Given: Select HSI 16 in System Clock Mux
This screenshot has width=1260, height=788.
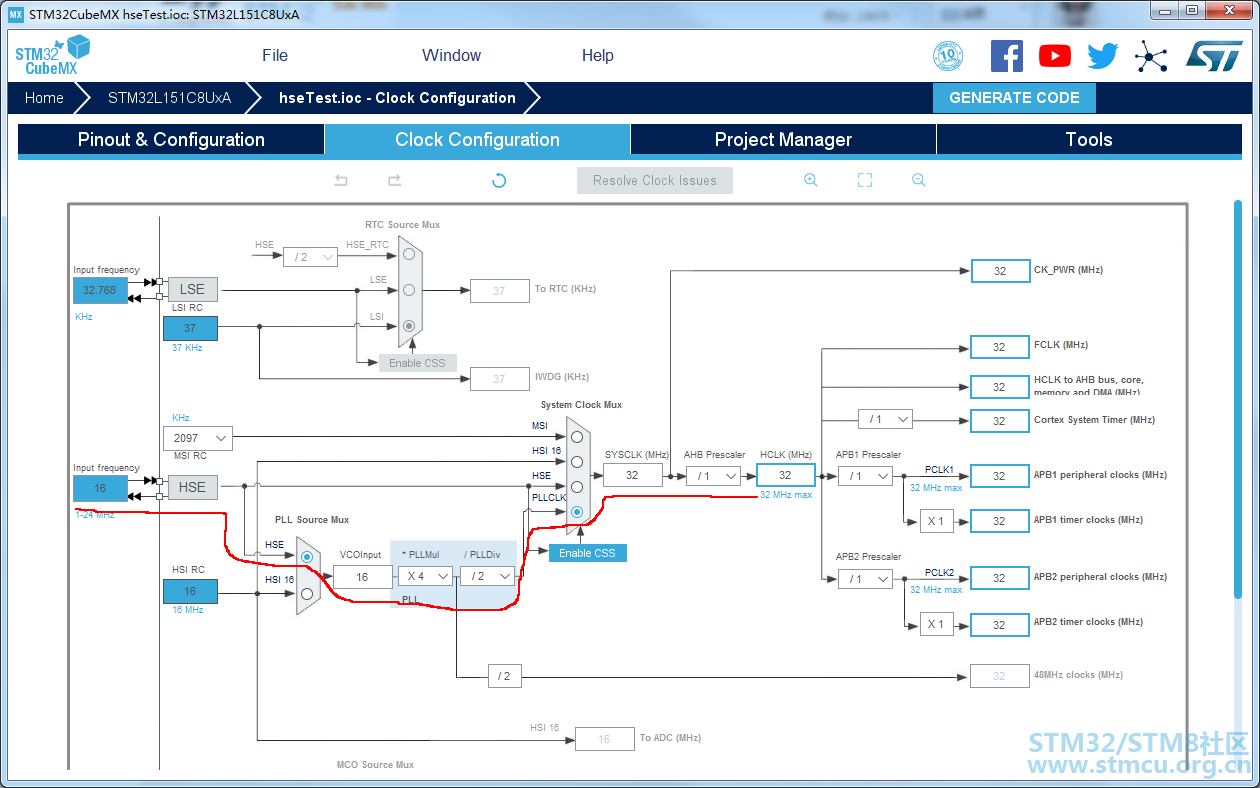Looking at the screenshot, I should [577, 462].
